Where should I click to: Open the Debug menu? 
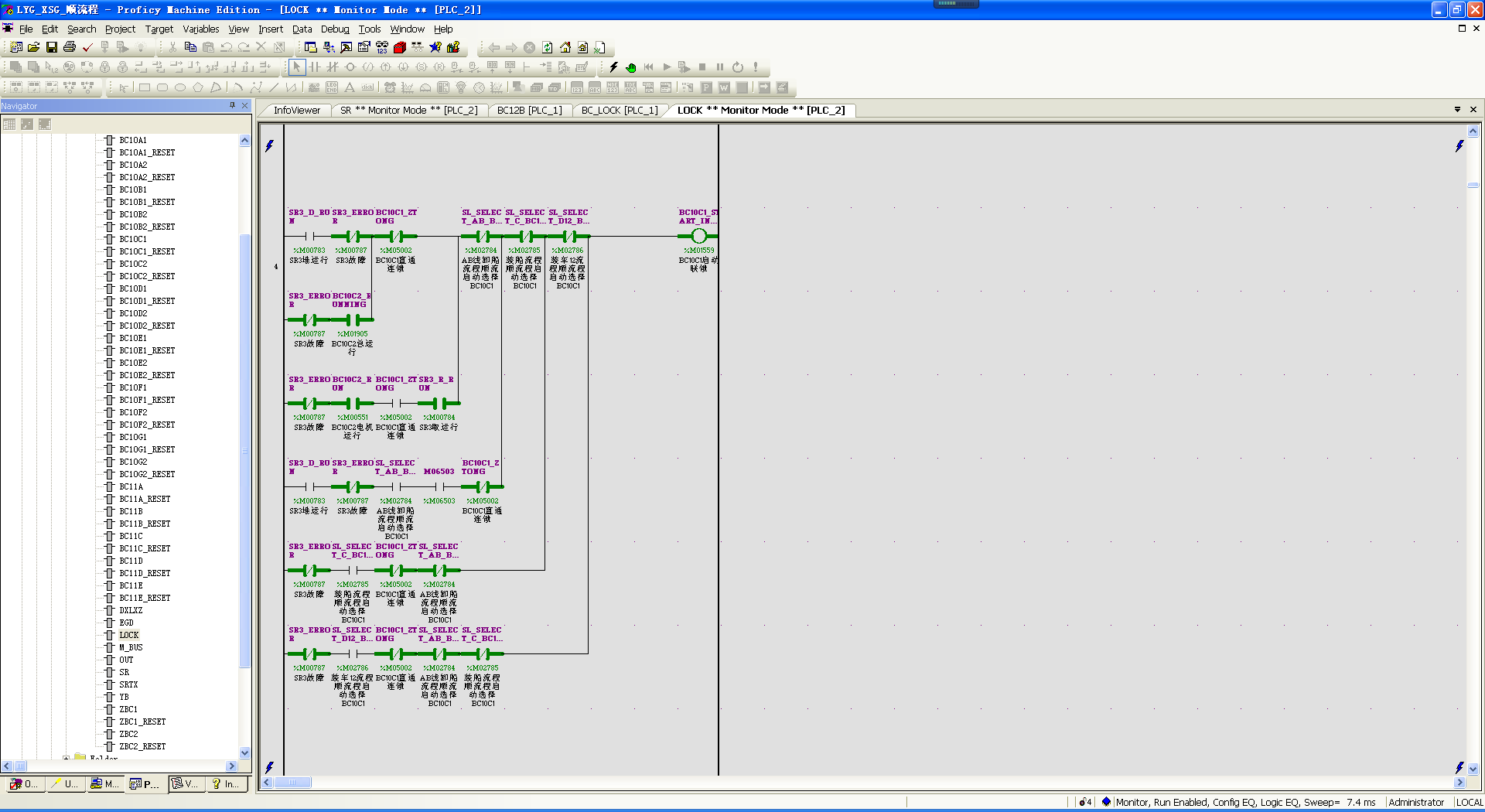pos(335,29)
